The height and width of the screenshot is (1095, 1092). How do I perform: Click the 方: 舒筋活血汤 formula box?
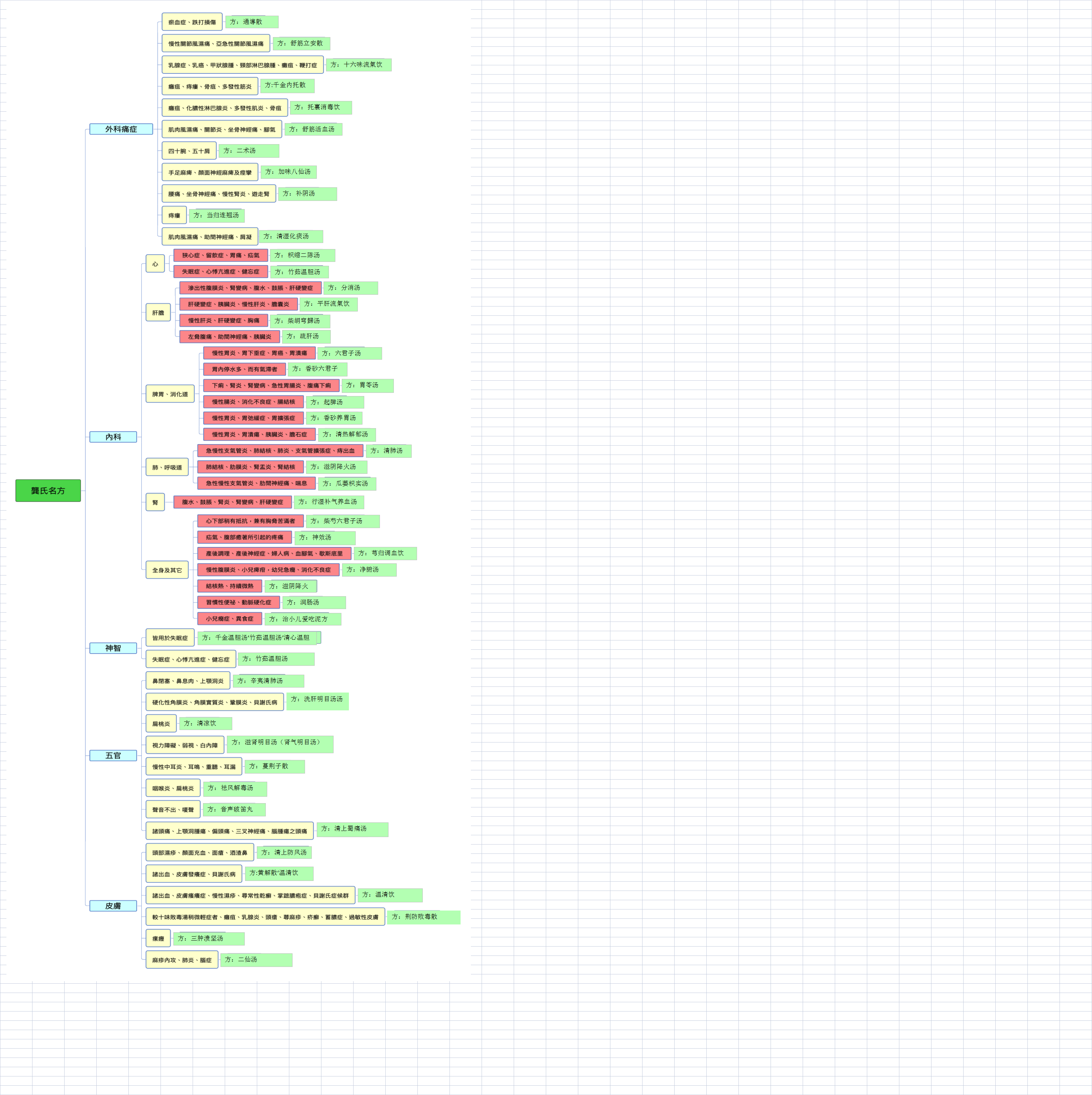[x=313, y=129]
